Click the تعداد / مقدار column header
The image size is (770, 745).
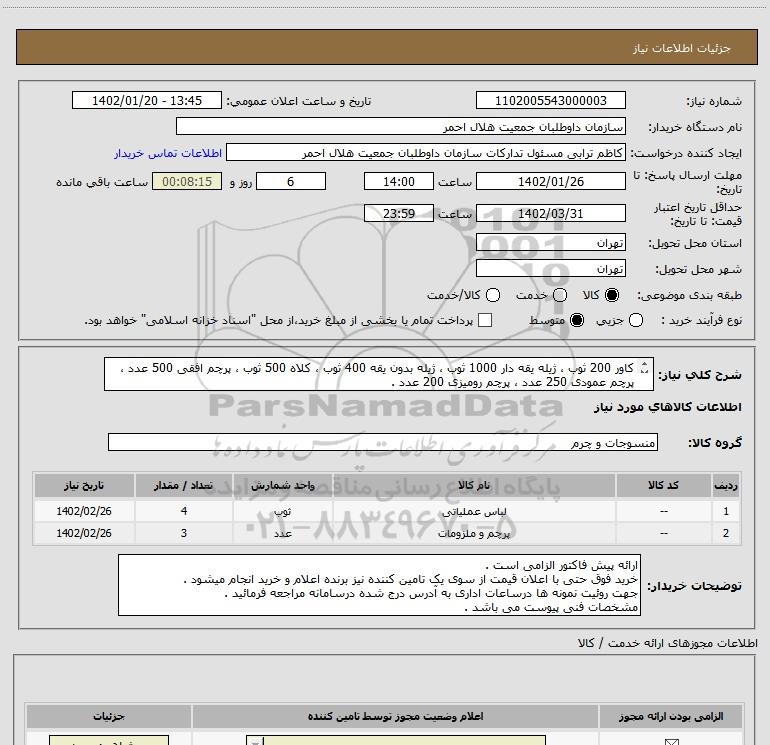click(184, 485)
